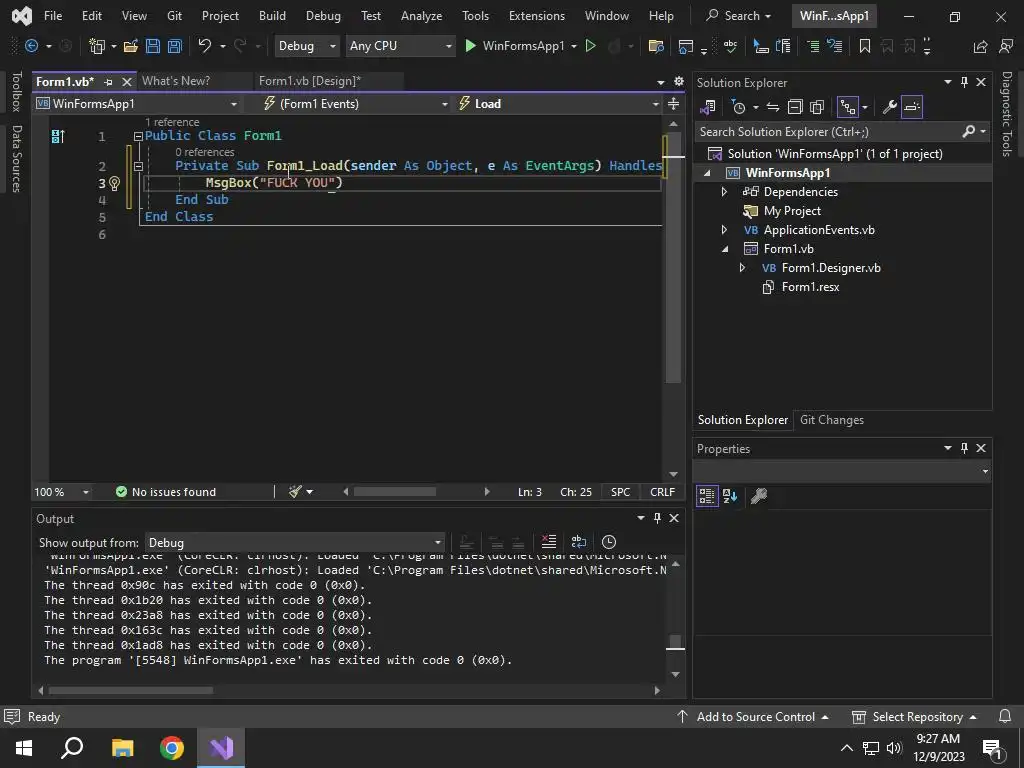1024x768 pixels.
Task: Toggle Categorized view in the Properties panel
Action: click(x=707, y=496)
